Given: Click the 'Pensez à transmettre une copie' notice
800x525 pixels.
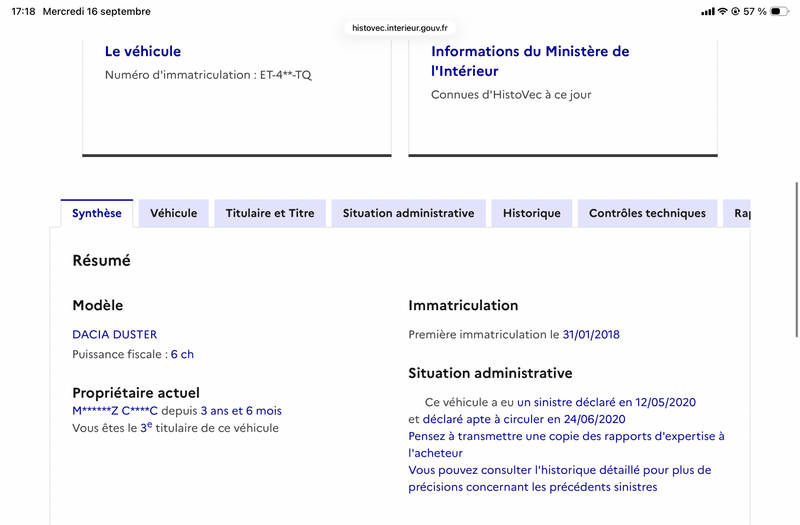Looking at the screenshot, I should click(566, 444).
